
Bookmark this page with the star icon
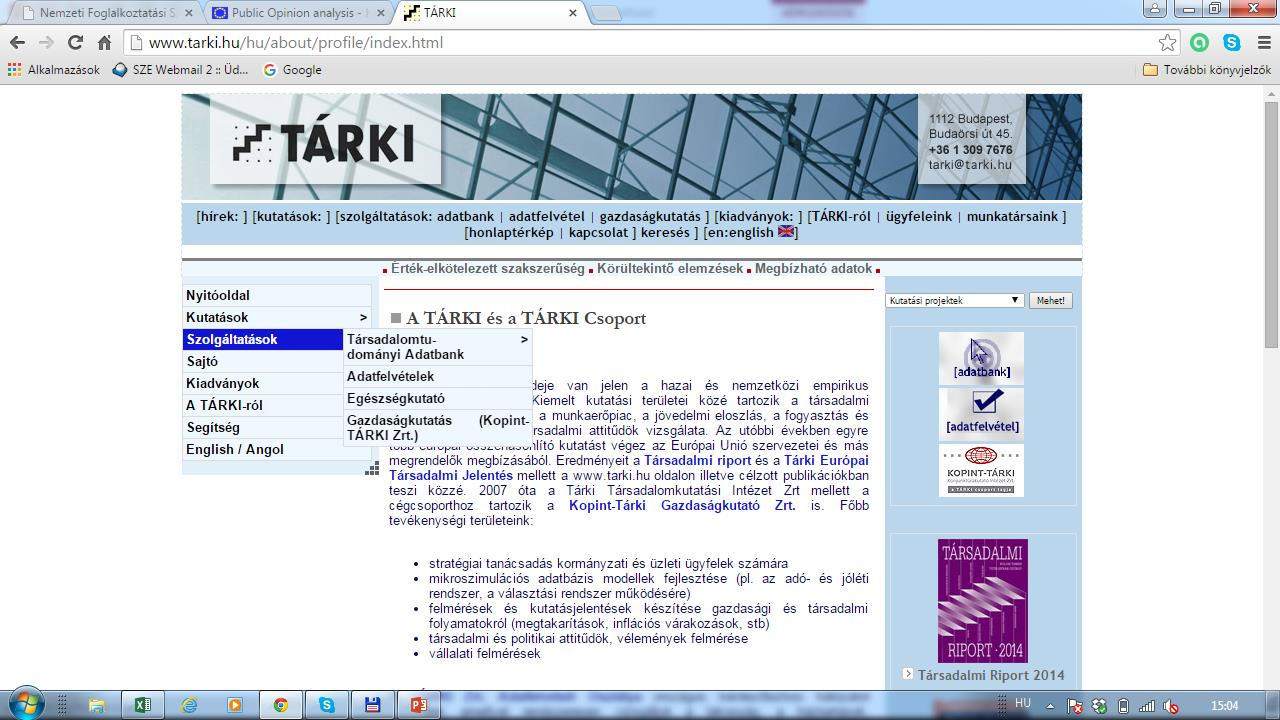(1167, 43)
